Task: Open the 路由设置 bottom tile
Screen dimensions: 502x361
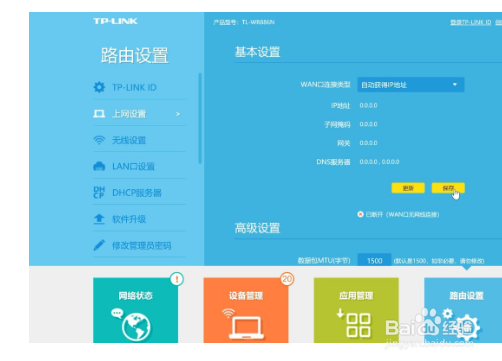Action: 463,310
